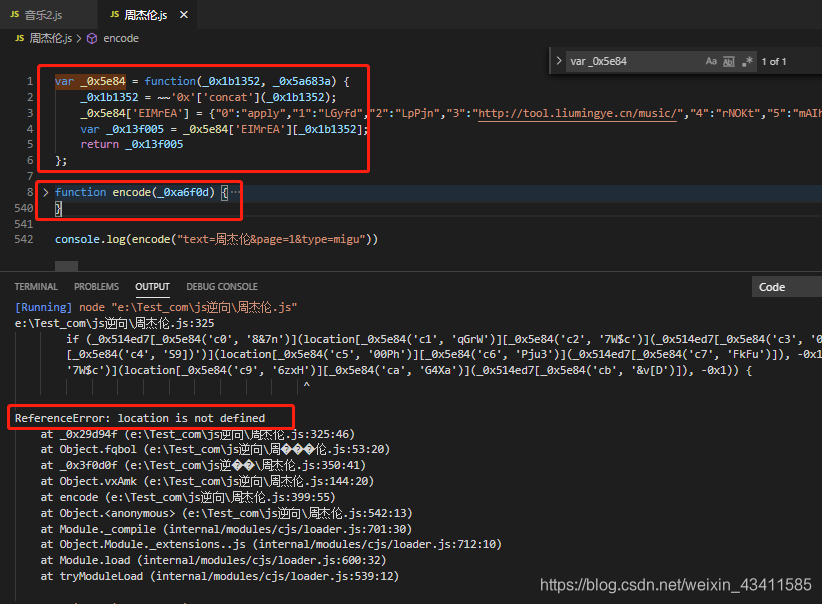Click the 周杰伦.js:325 error path line
Viewport: 822px width, 604px height.
coord(114,323)
